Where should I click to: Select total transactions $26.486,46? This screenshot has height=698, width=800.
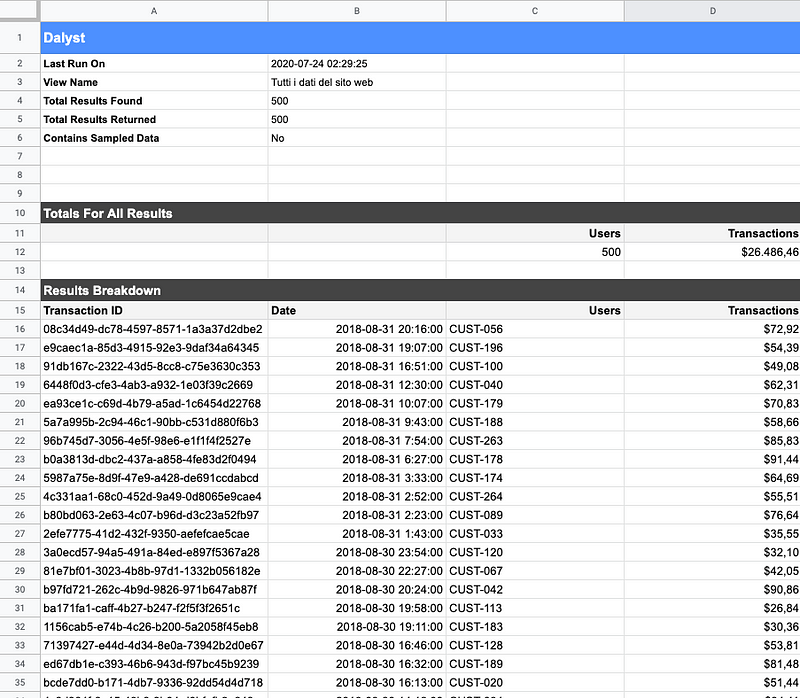712,252
